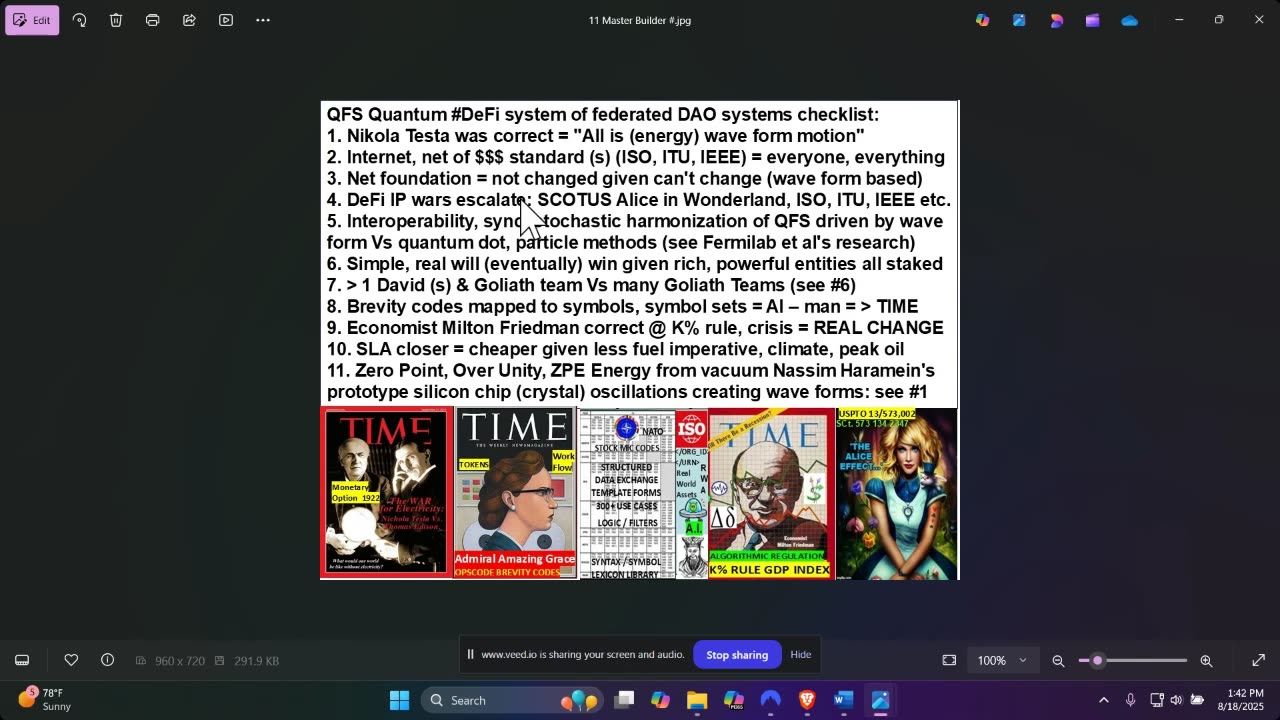Zoom in with the plus magnifier icon
1280x720 pixels.
1206,661
